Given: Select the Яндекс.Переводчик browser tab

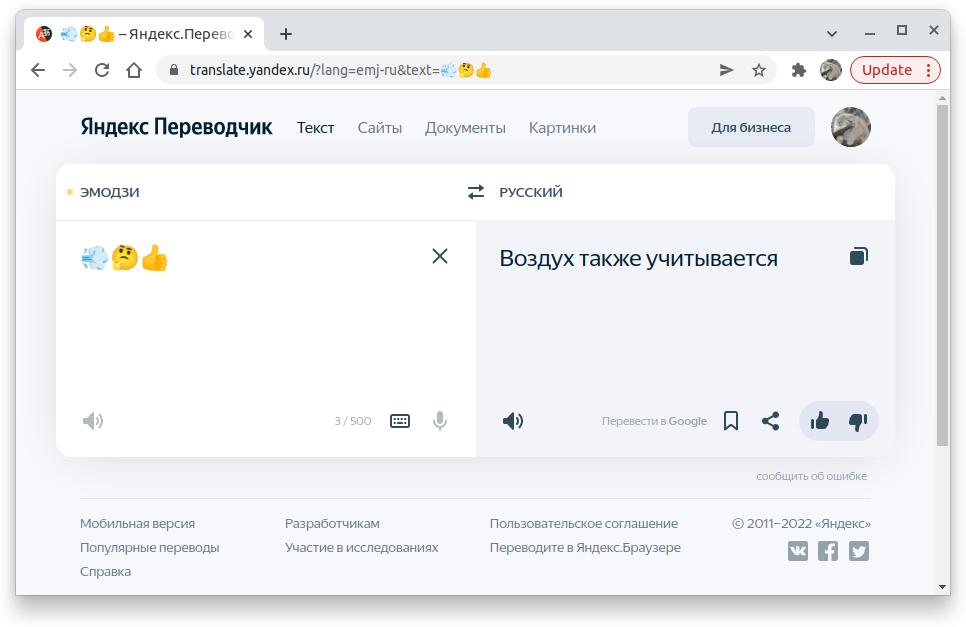Looking at the screenshot, I should tap(145, 34).
